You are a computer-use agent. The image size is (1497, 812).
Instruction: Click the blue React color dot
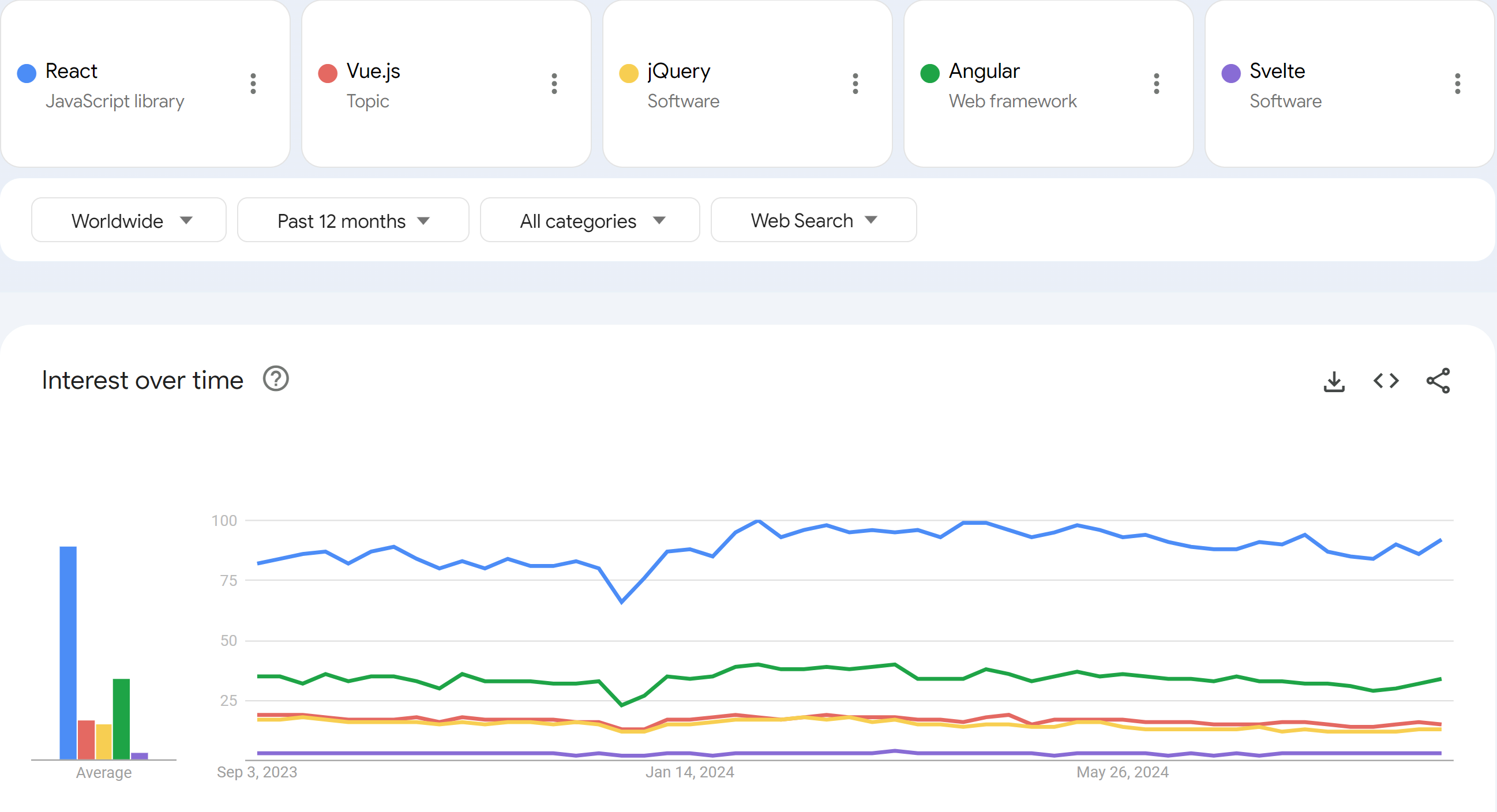27,73
